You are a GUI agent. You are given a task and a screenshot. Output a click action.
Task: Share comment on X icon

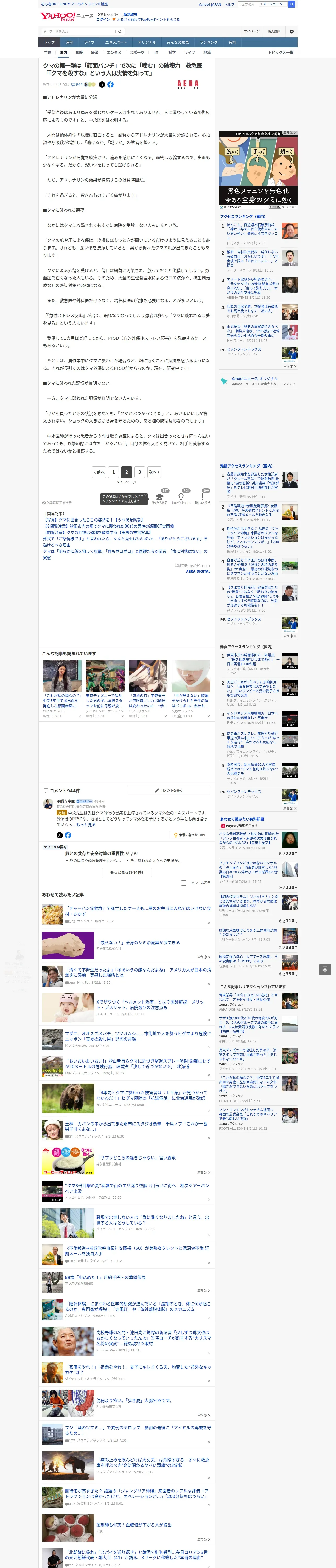coord(59,835)
